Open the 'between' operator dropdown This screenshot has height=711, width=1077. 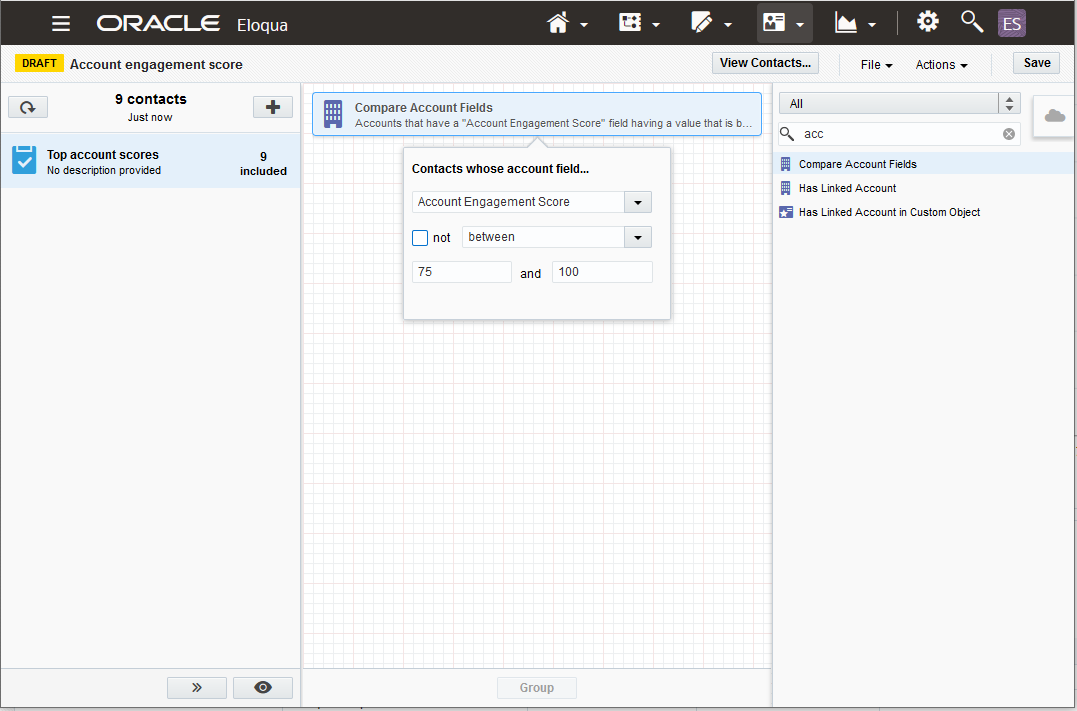click(x=637, y=238)
